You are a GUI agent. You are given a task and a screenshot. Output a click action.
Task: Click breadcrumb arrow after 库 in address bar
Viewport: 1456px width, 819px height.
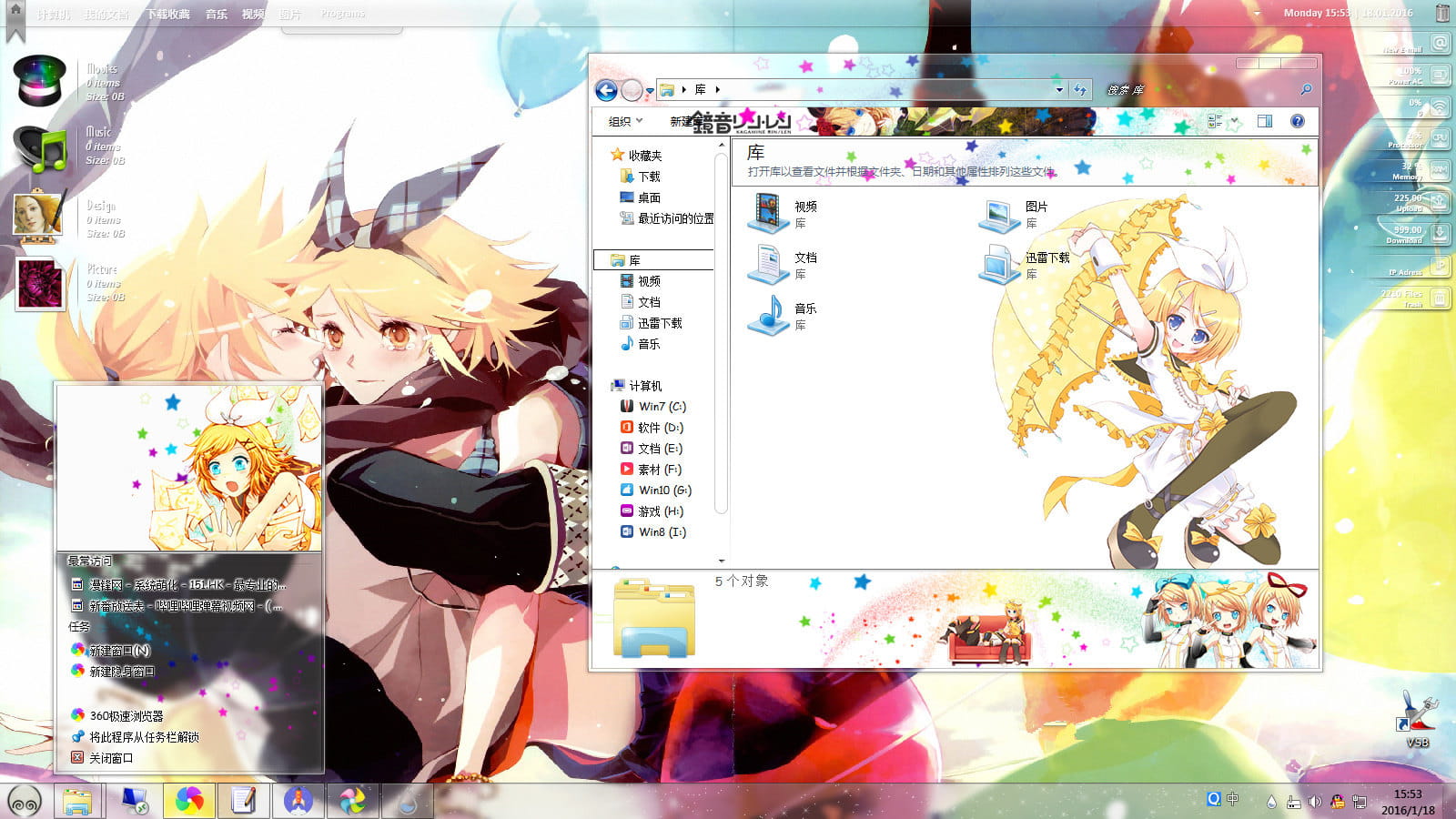pos(718,90)
